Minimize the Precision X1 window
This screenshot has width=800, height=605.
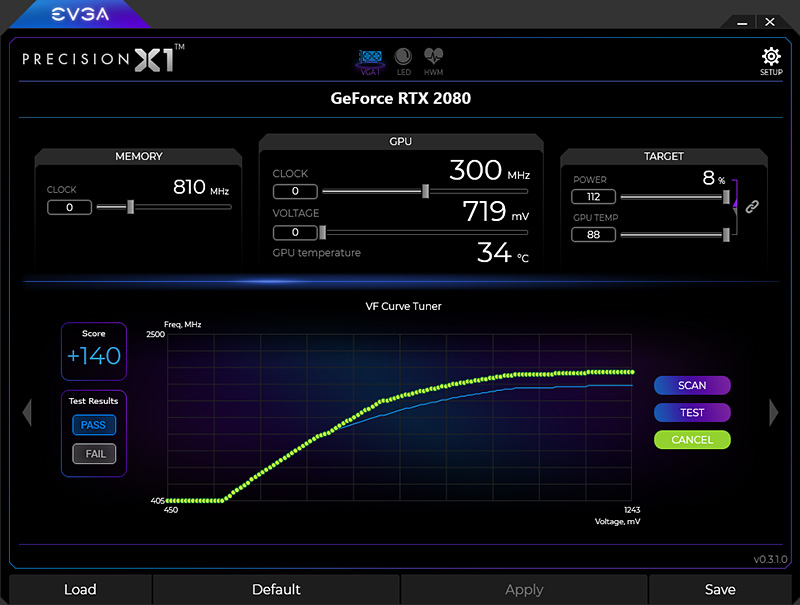pyautogui.click(x=742, y=22)
